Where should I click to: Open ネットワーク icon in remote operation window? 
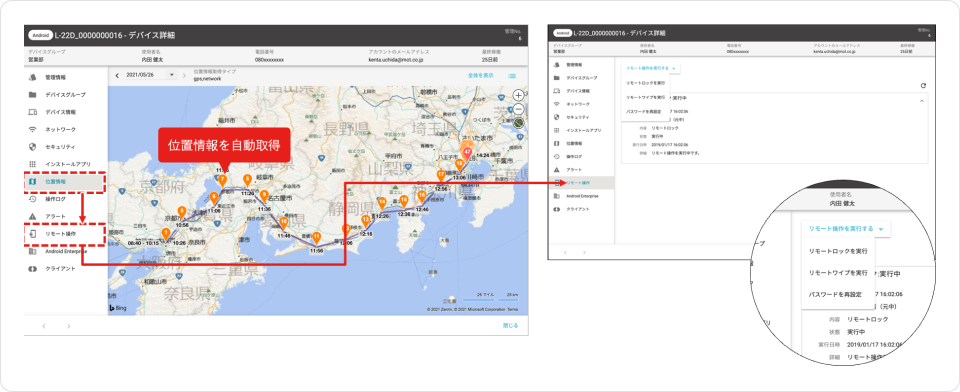point(557,104)
